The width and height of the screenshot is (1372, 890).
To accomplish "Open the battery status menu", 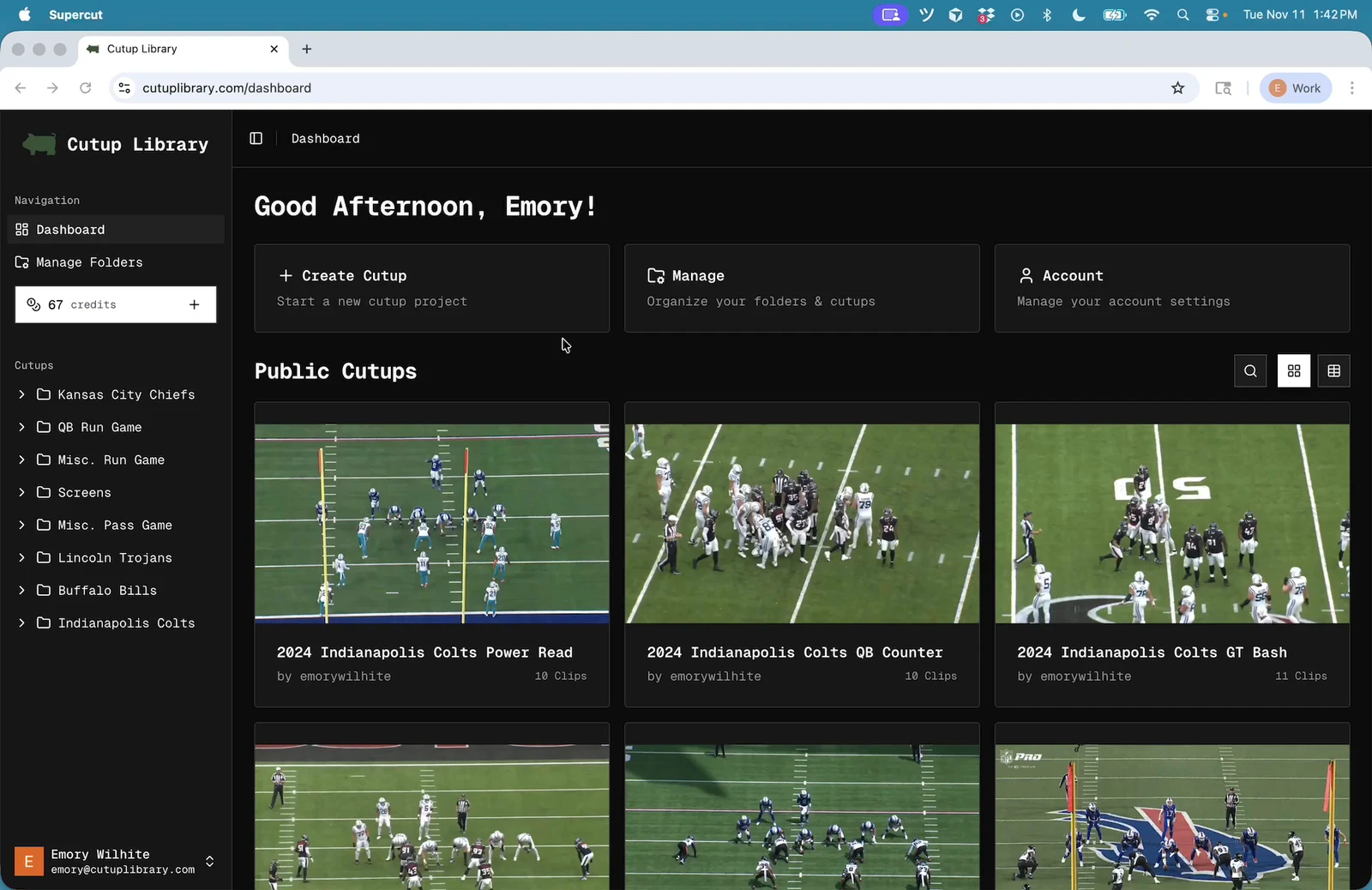I will coord(1114,15).
